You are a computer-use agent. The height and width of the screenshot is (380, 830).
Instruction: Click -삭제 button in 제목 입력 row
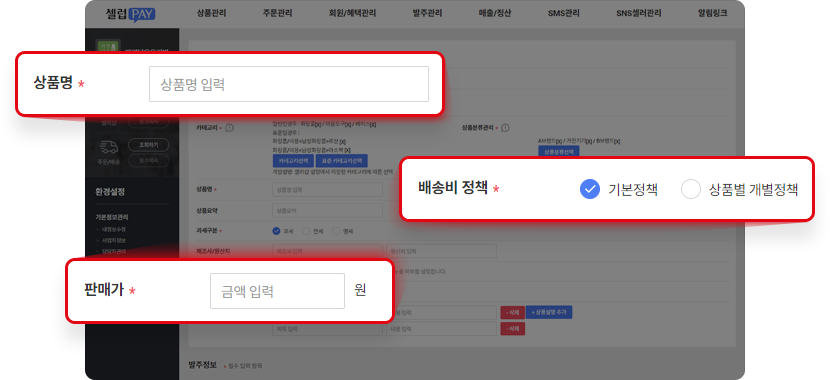pyautogui.click(x=512, y=329)
